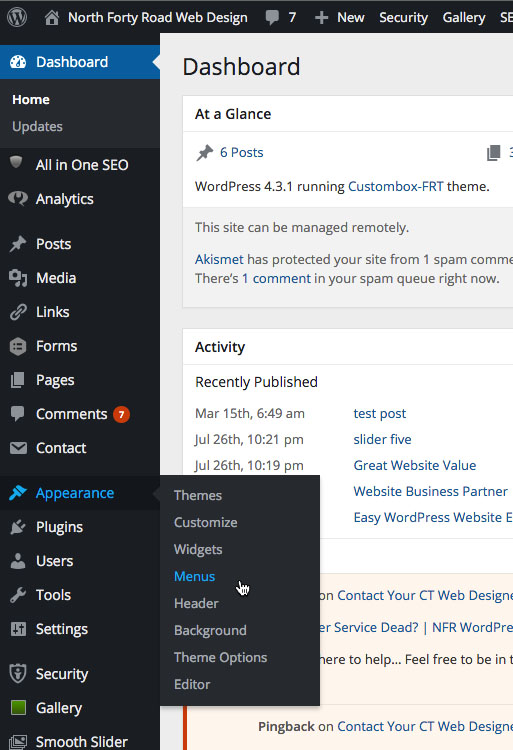Screen dimensions: 513x750
Task: Click the At a Glance widget heading
Action: pyautogui.click(x=233, y=114)
